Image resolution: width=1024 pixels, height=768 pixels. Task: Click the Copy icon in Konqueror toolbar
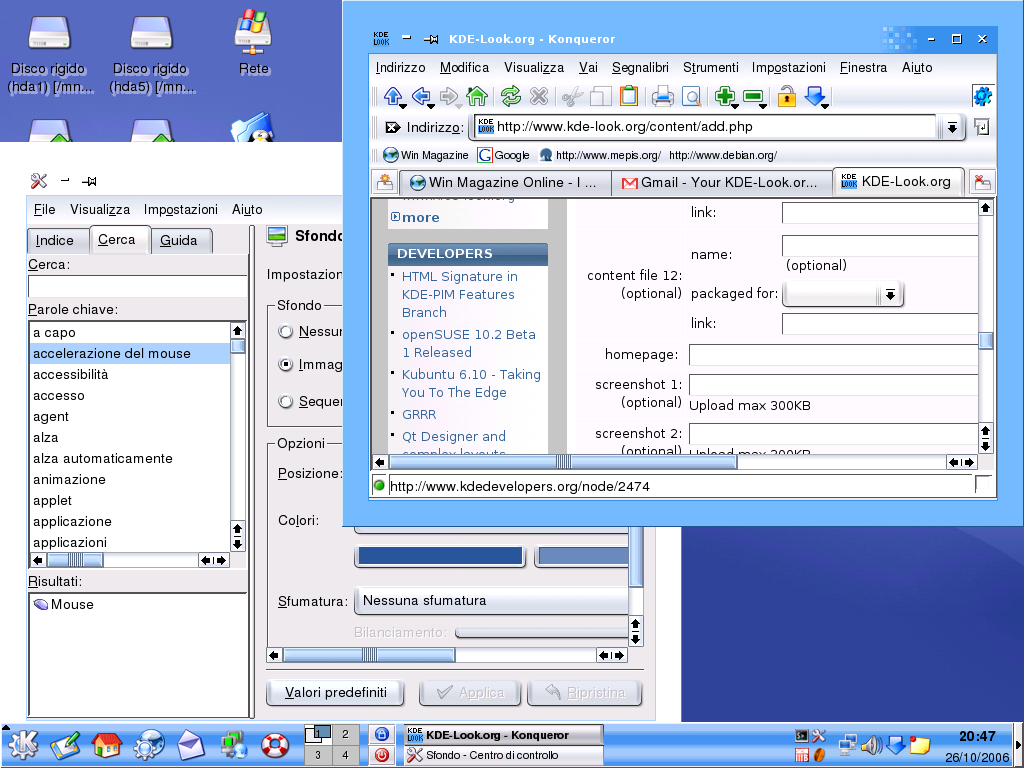[x=600, y=97]
